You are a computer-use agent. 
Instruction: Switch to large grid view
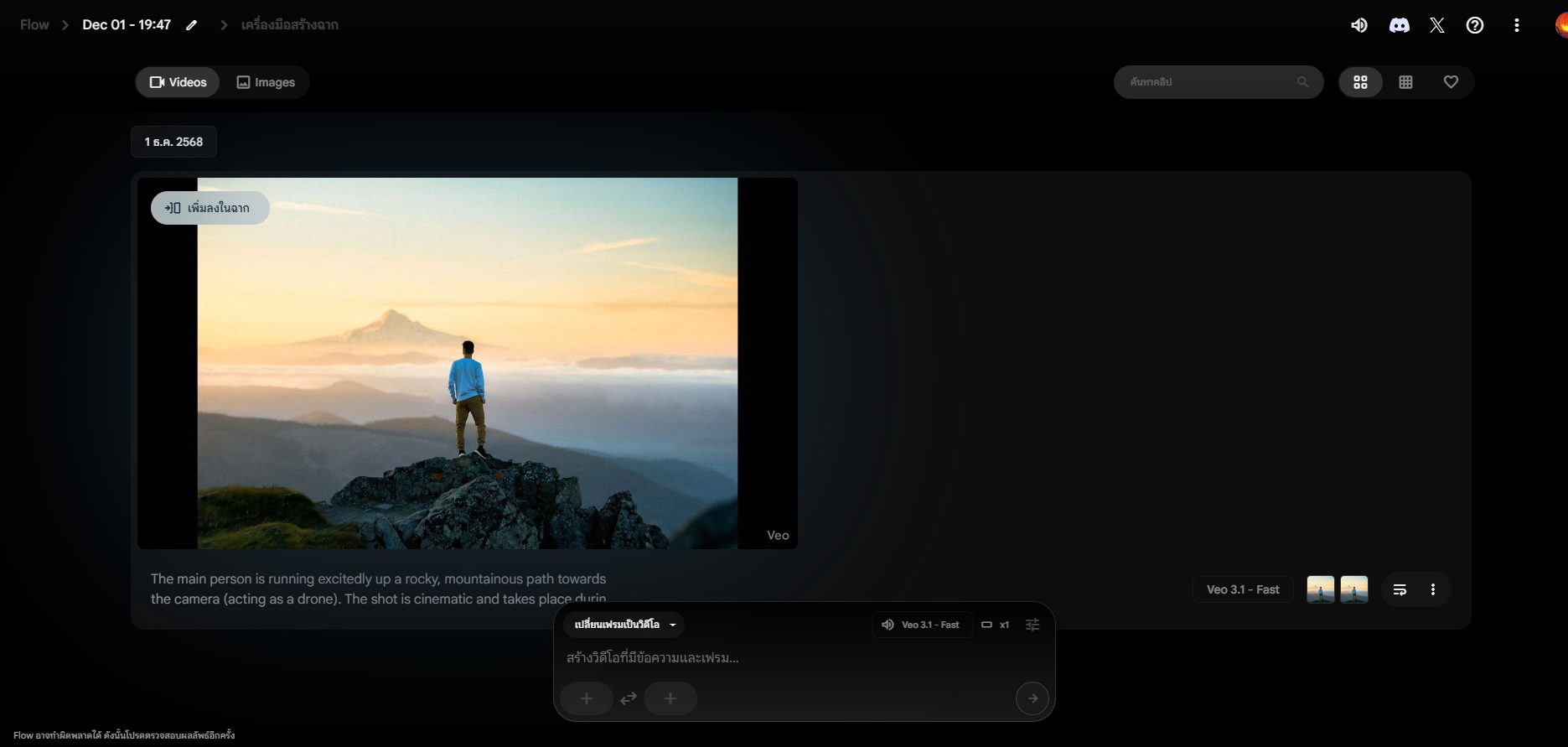click(x=1360, y=82)
